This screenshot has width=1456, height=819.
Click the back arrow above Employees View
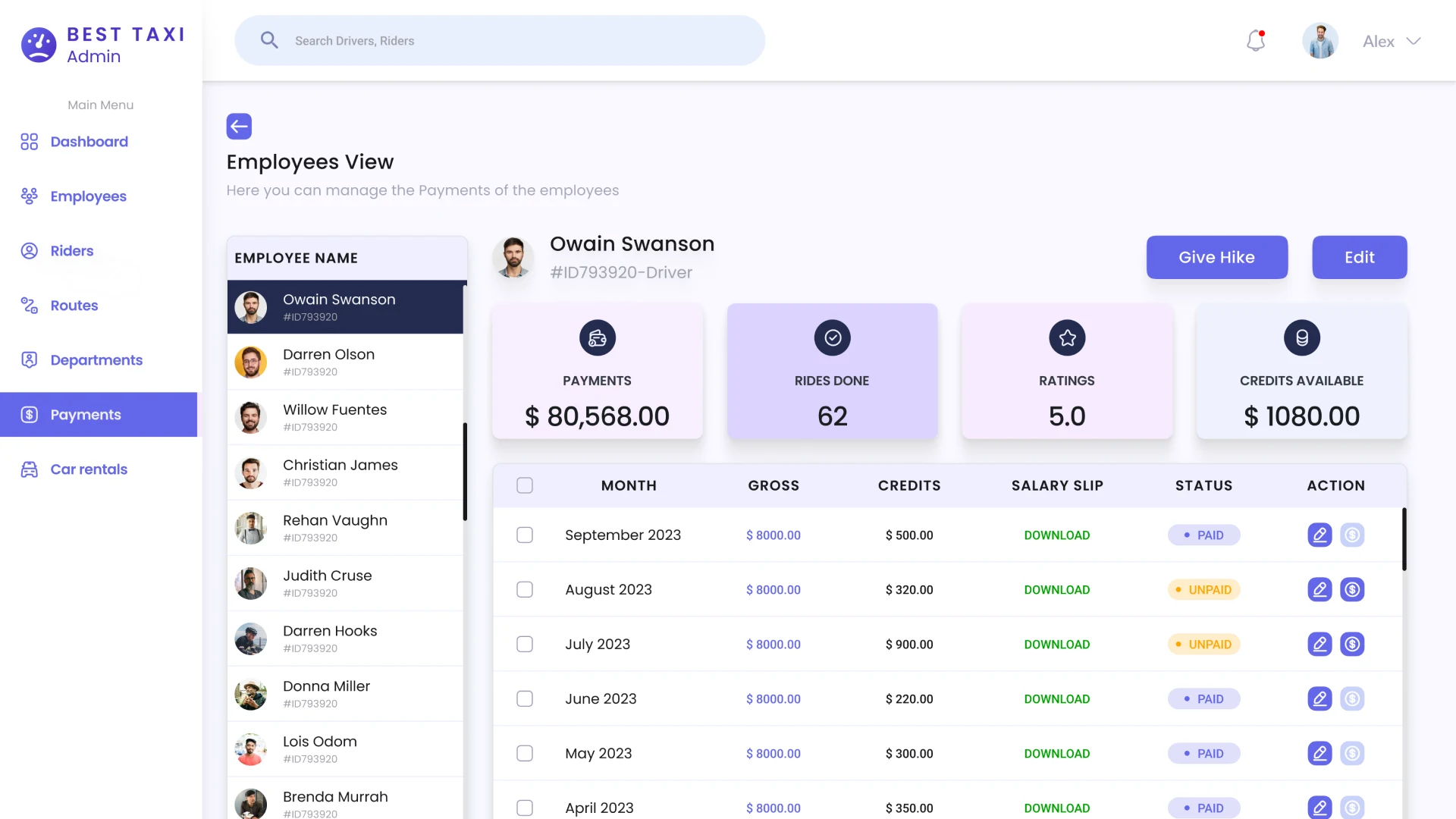[x=239, y=126]
